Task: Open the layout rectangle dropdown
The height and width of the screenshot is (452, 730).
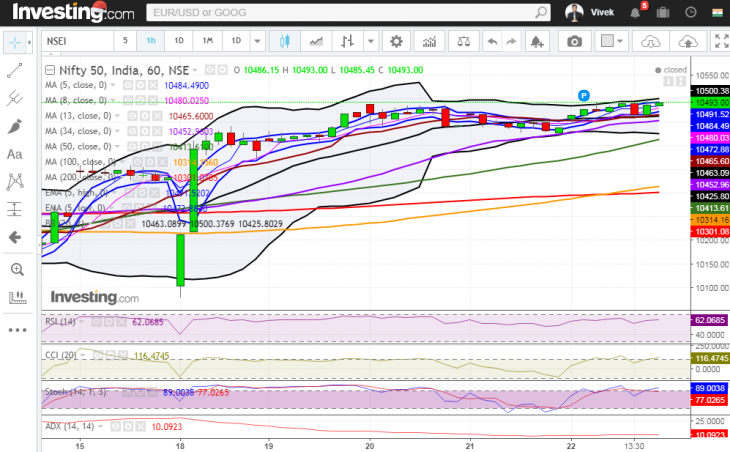Action: click(x=612, y=41)
